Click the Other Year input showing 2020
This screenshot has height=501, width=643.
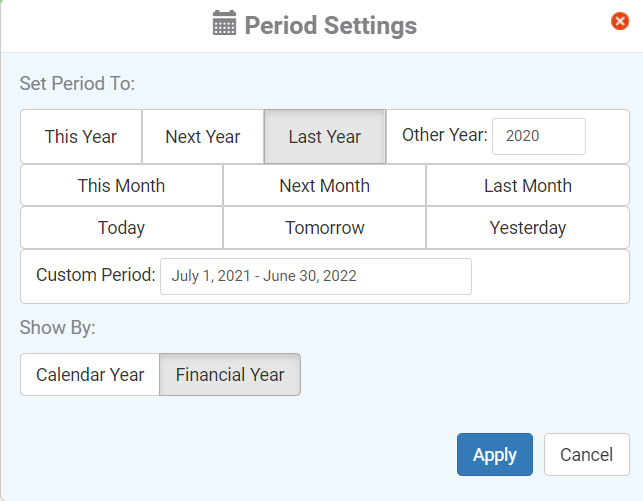point(538,136)
